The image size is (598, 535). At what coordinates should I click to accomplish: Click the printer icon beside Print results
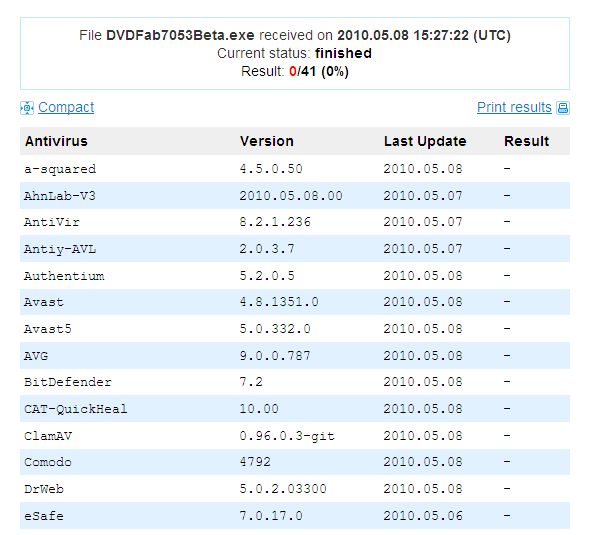coord(563,108)
